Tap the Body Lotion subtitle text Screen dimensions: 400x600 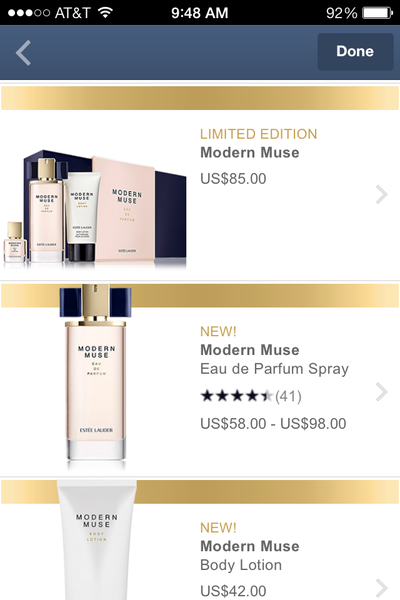pos(241,565)
